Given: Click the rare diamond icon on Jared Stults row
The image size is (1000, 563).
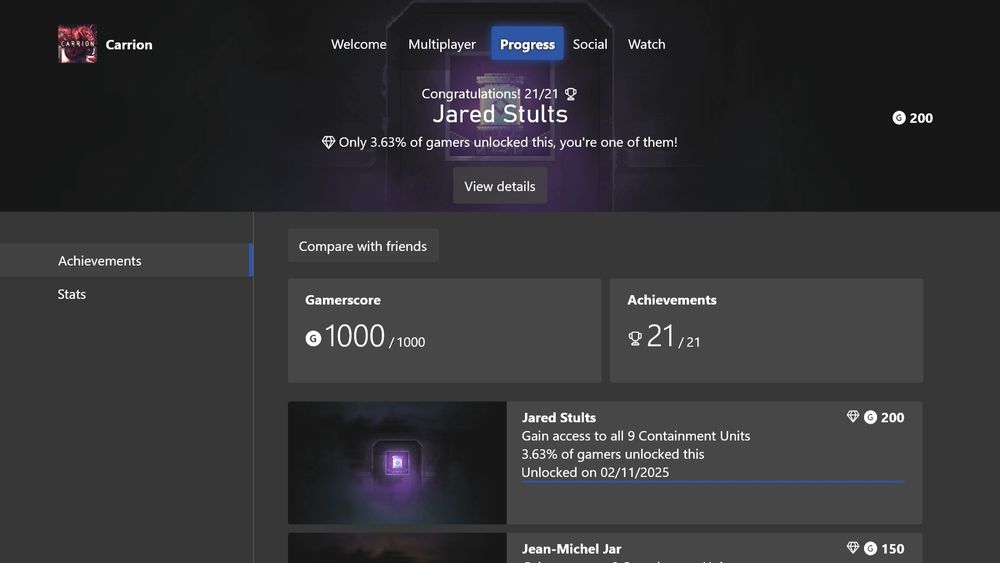Looking at the screenshot, I should pyautogui.click(x=853, y=417).
